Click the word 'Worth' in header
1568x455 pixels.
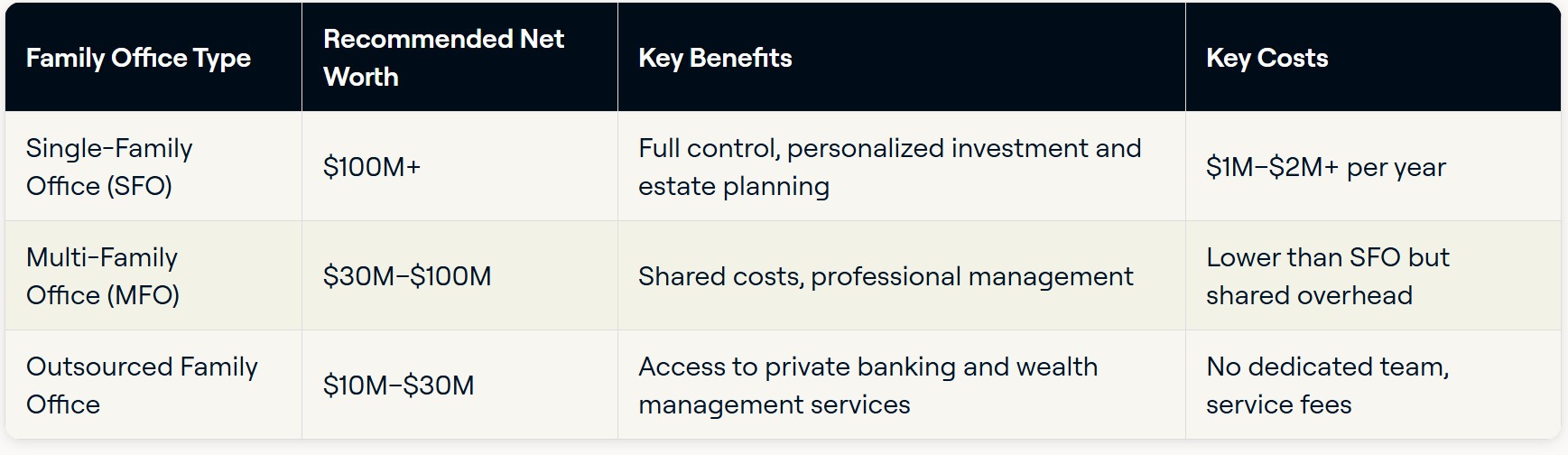click(361, 77)
